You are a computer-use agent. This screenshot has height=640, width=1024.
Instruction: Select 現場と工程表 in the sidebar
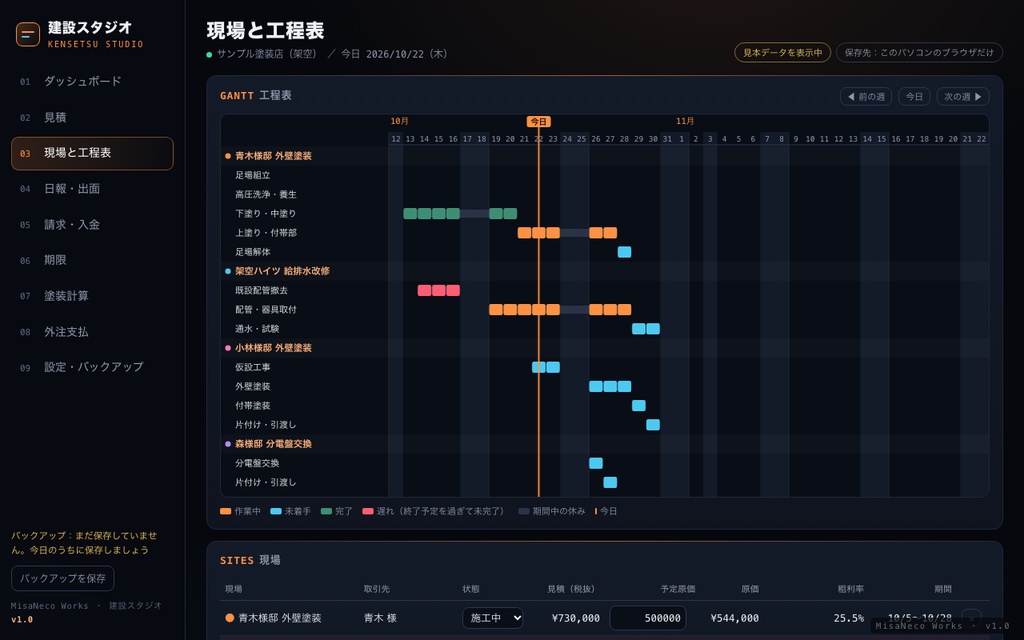click(92, 153)
